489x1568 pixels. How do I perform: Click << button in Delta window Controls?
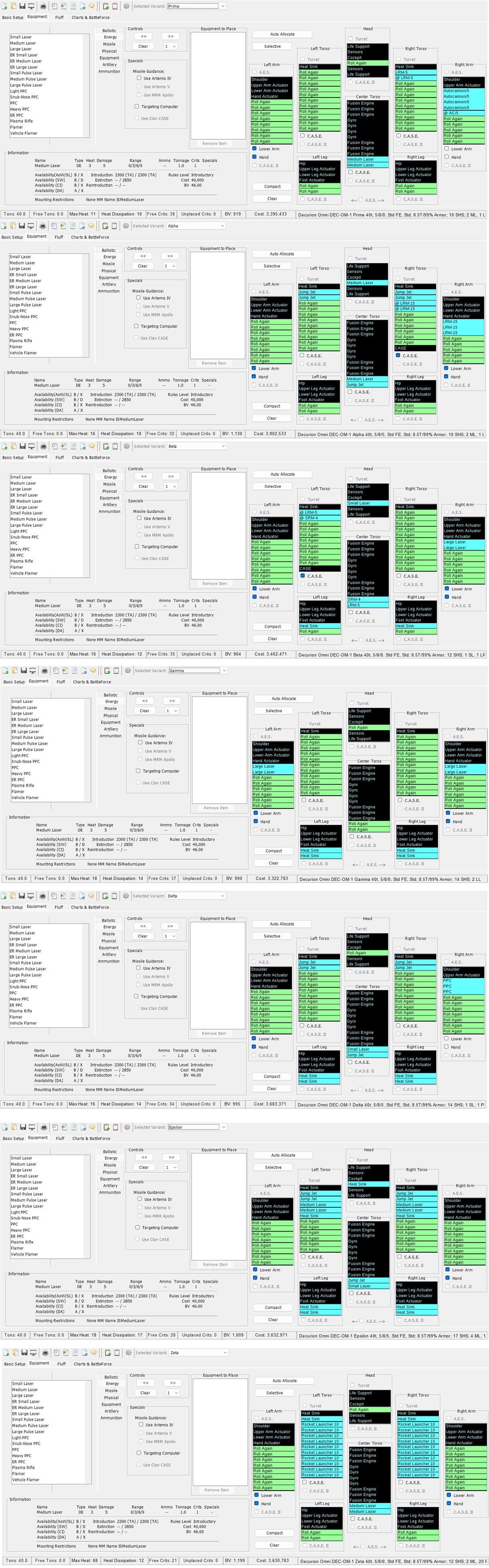(x=142, y=926)
